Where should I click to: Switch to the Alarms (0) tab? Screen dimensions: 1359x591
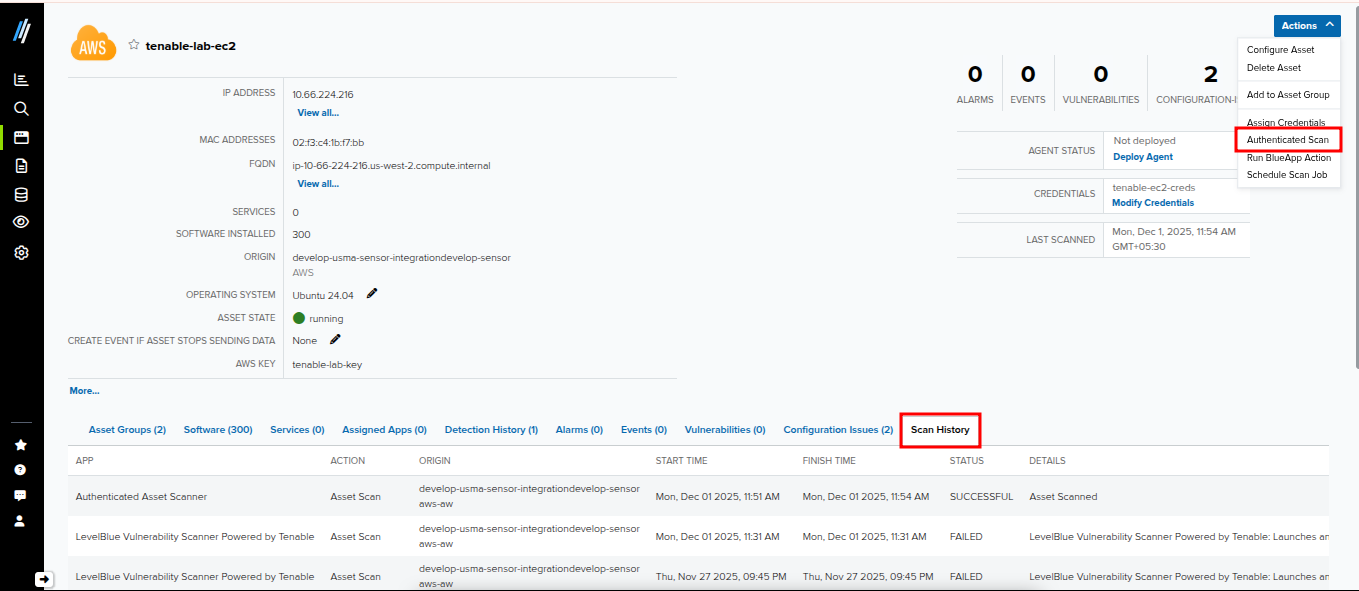(x=579, y=430)
